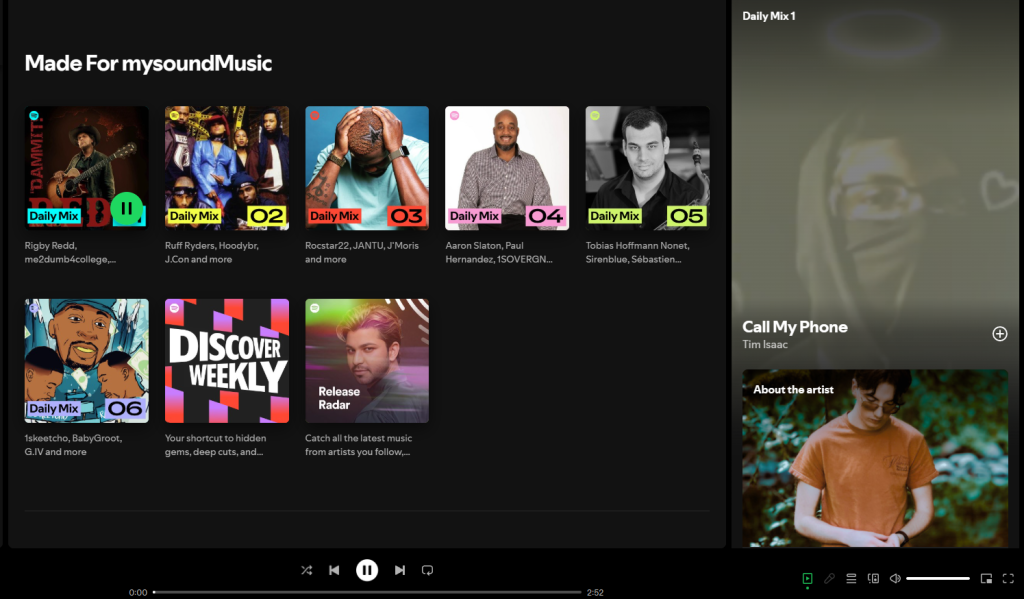Open the Daily Mix 06 cover
The height and width of the screenshot is (599, 1024).
87,361
